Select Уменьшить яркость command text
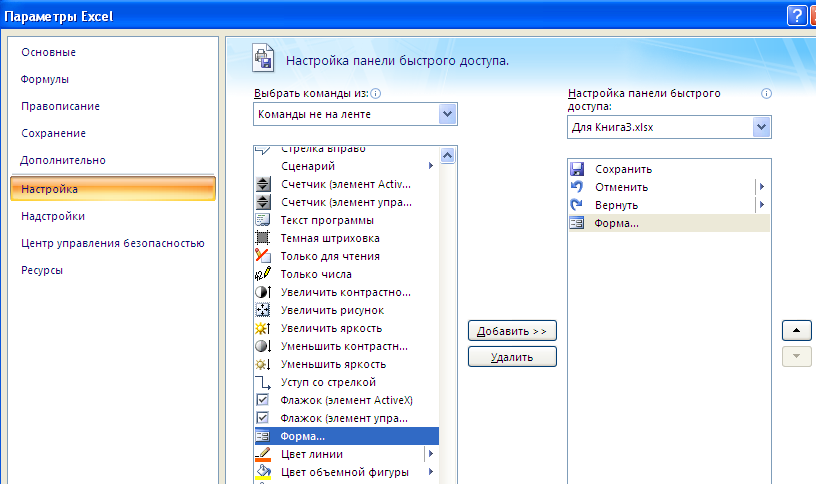 (x=333, y=364)
